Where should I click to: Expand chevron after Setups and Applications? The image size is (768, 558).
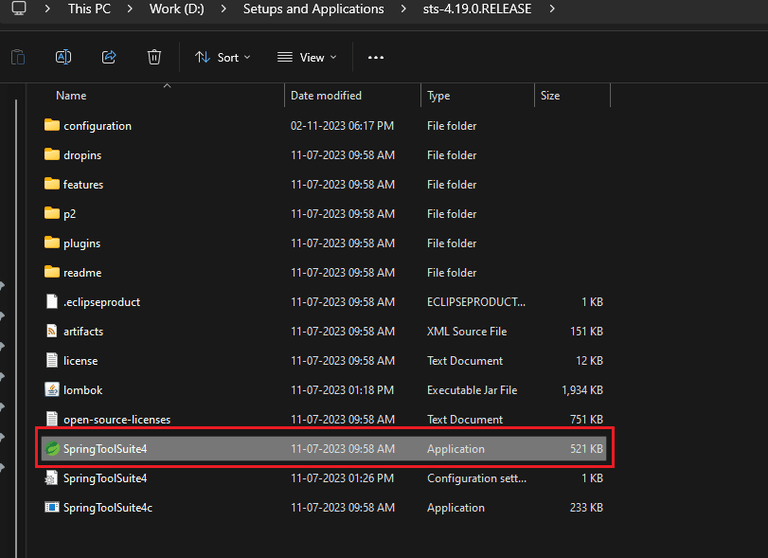[x=403, y=9]
